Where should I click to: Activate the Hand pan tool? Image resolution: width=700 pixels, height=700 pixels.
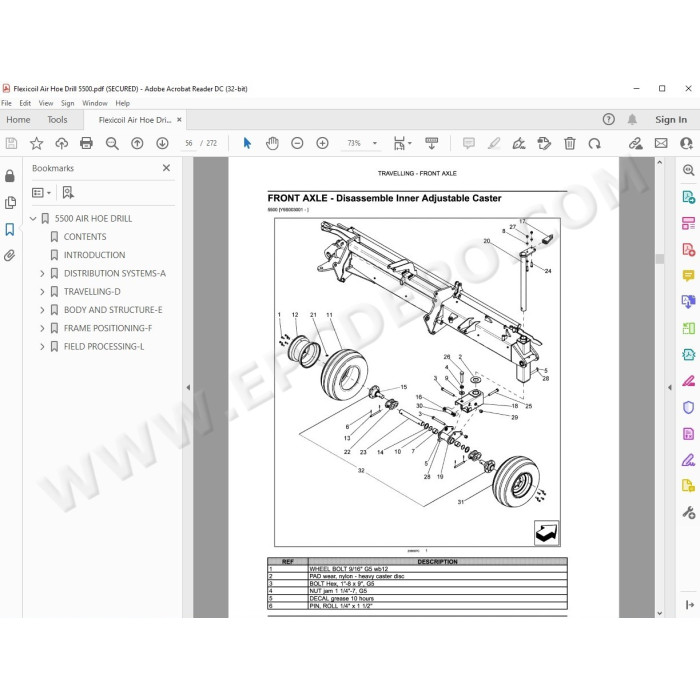pyautogui.click(x=272, y=143)
